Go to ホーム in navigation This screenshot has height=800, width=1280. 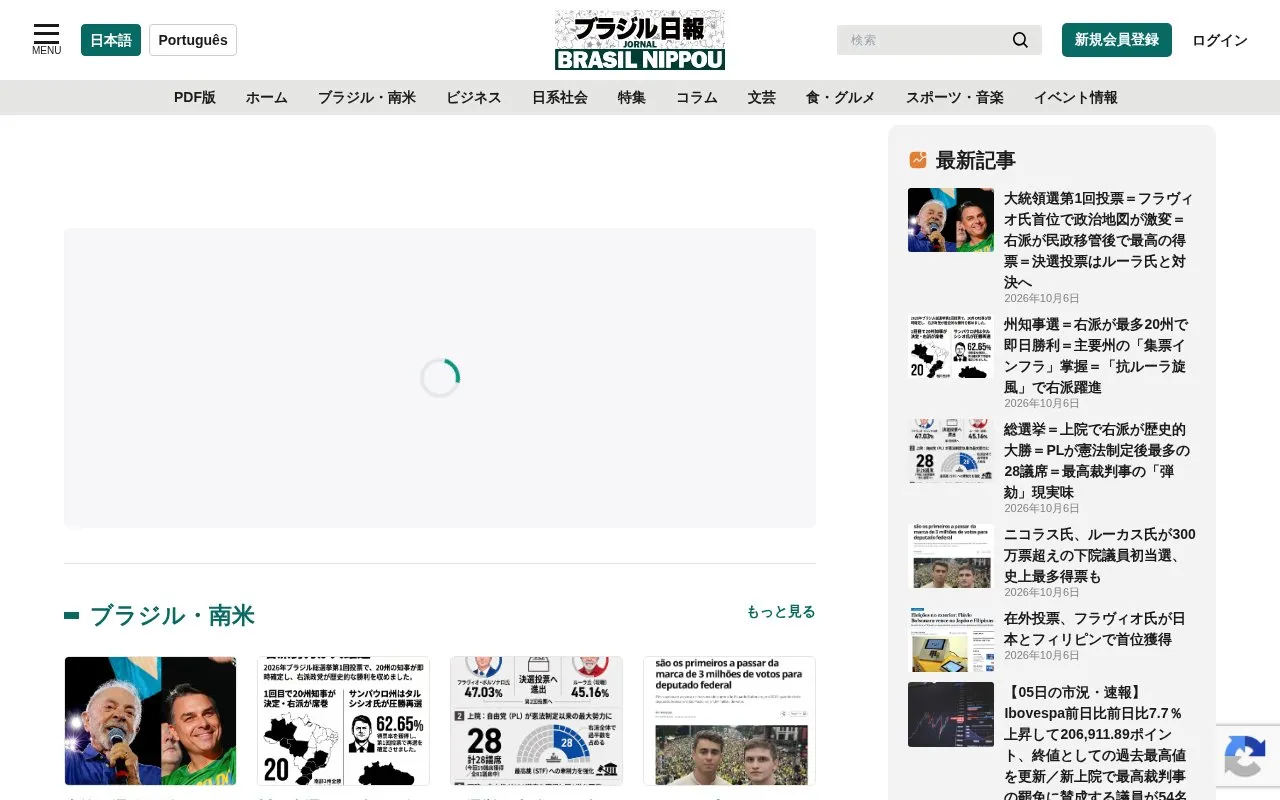tap(267, 97)
